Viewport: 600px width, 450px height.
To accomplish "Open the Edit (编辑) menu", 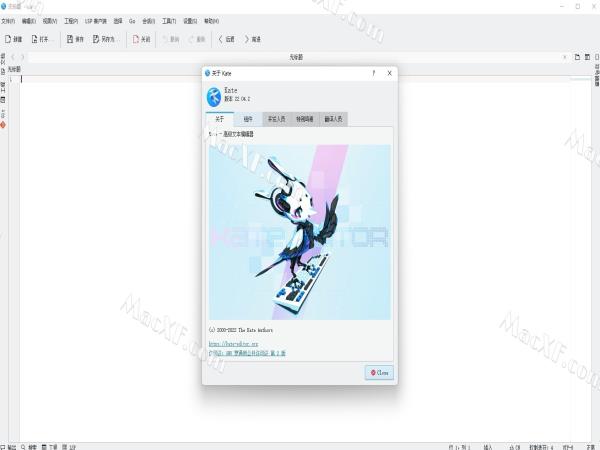I will pyautogui.click(x=29, y=21).
